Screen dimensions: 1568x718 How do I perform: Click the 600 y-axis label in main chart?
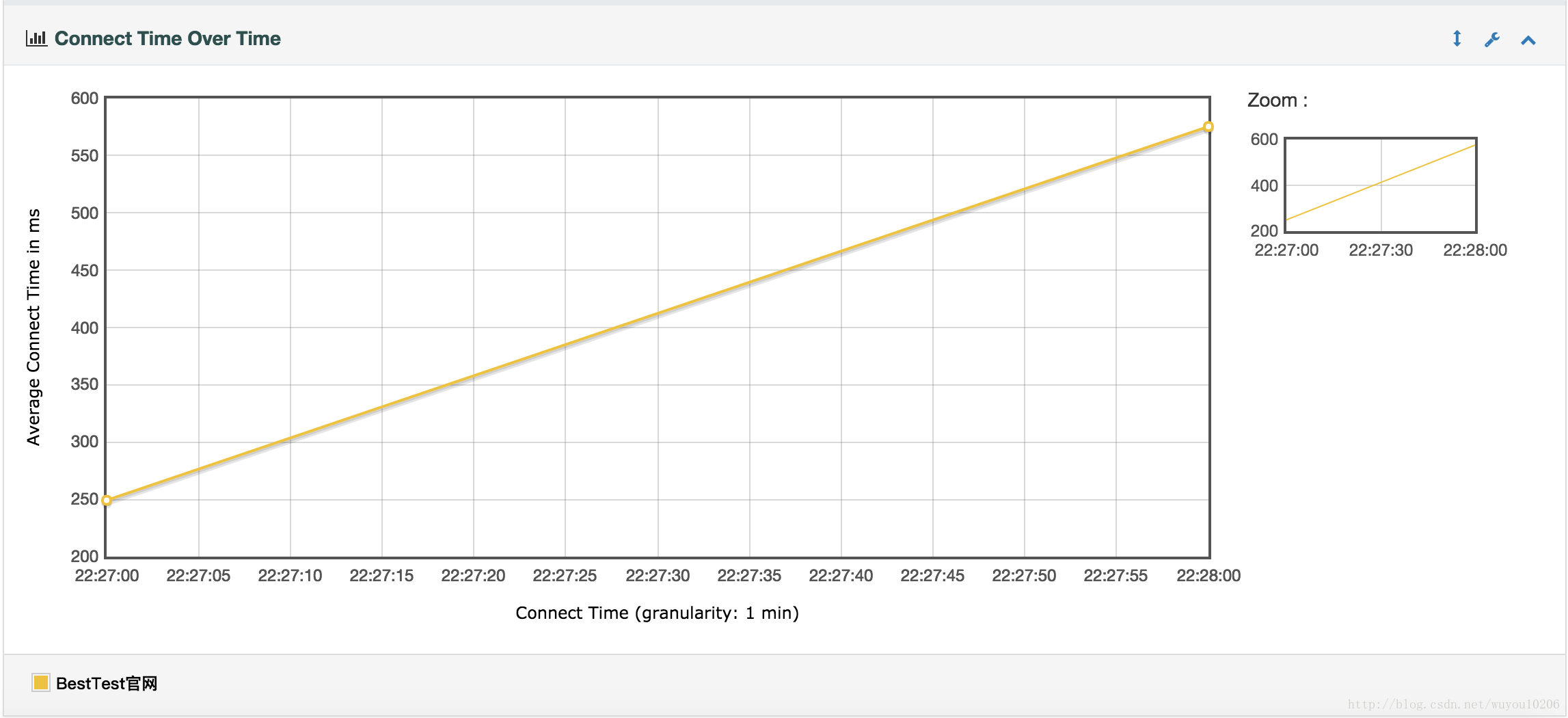(x=85, y=98)
